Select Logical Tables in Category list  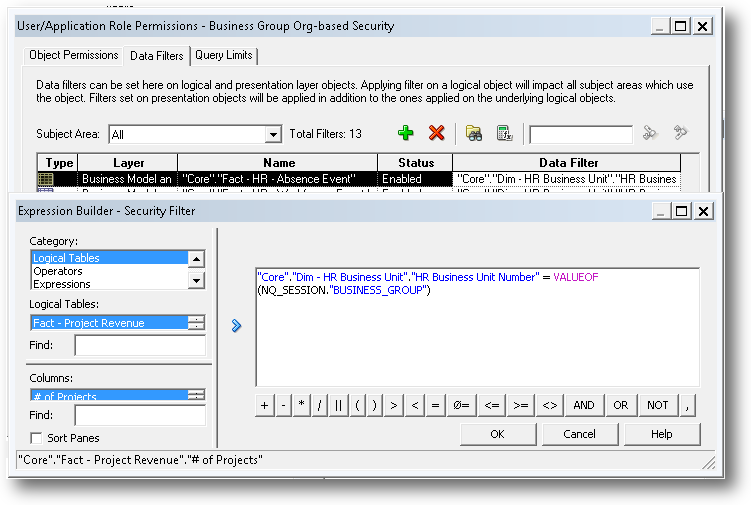[x=110, y=258]
